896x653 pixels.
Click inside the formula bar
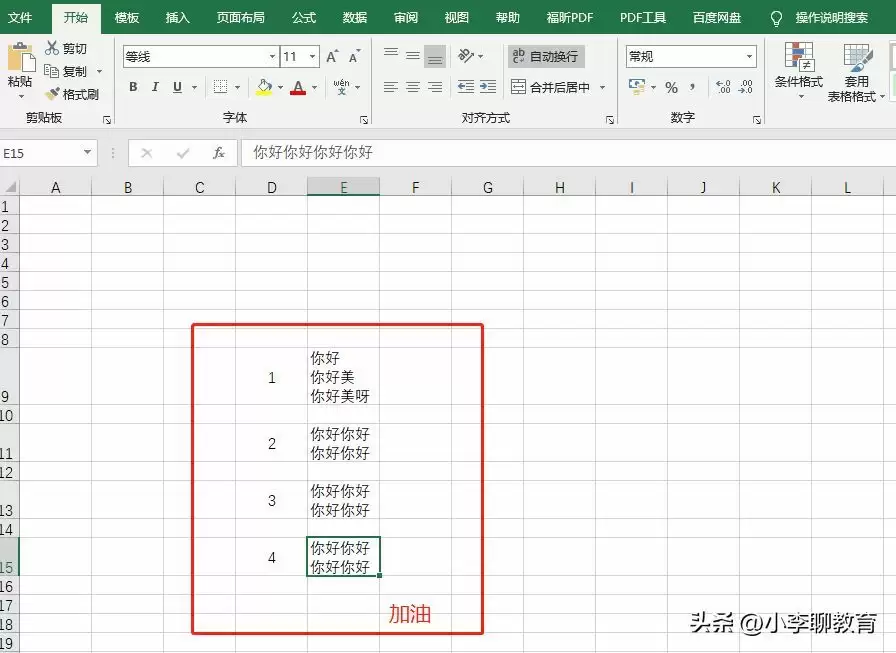click(400, 154)
